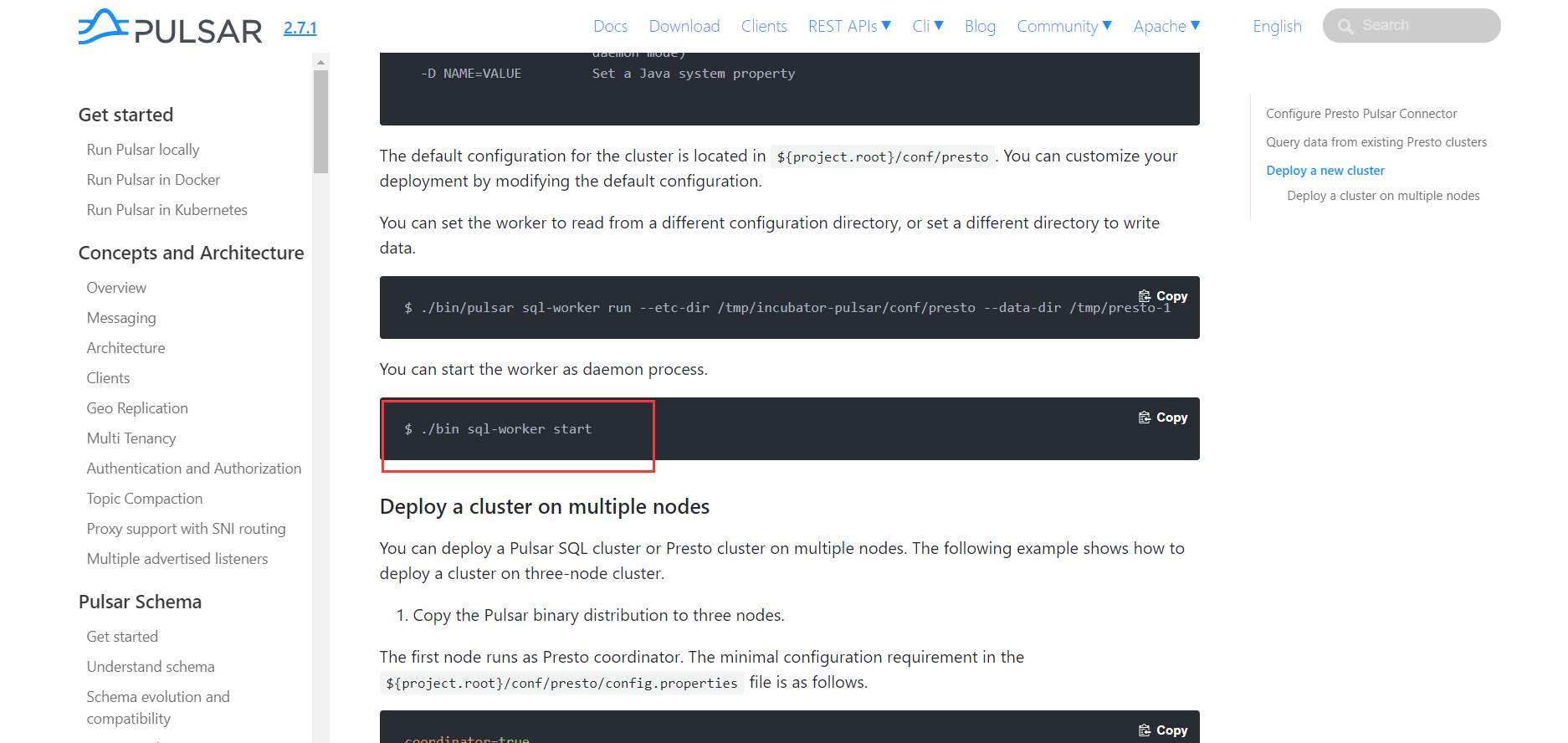Open Run Pulsar in Kubernetes page

(x=167, y=210)
